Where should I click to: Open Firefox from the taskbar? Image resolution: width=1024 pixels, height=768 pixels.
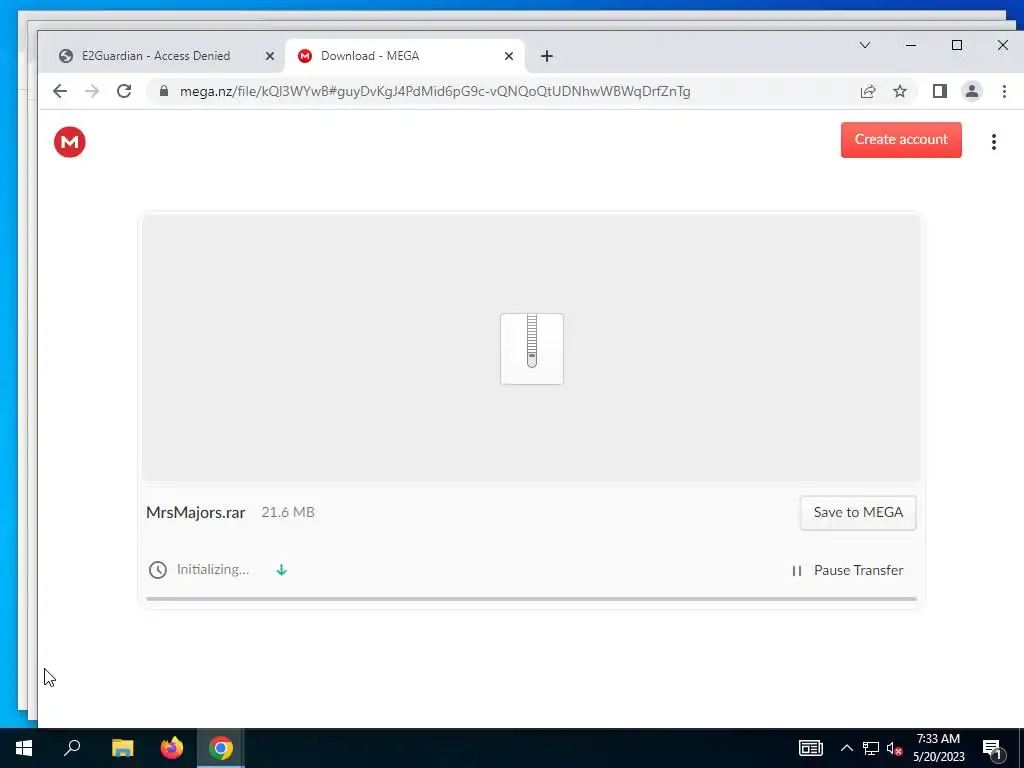[x=172, y=748]
